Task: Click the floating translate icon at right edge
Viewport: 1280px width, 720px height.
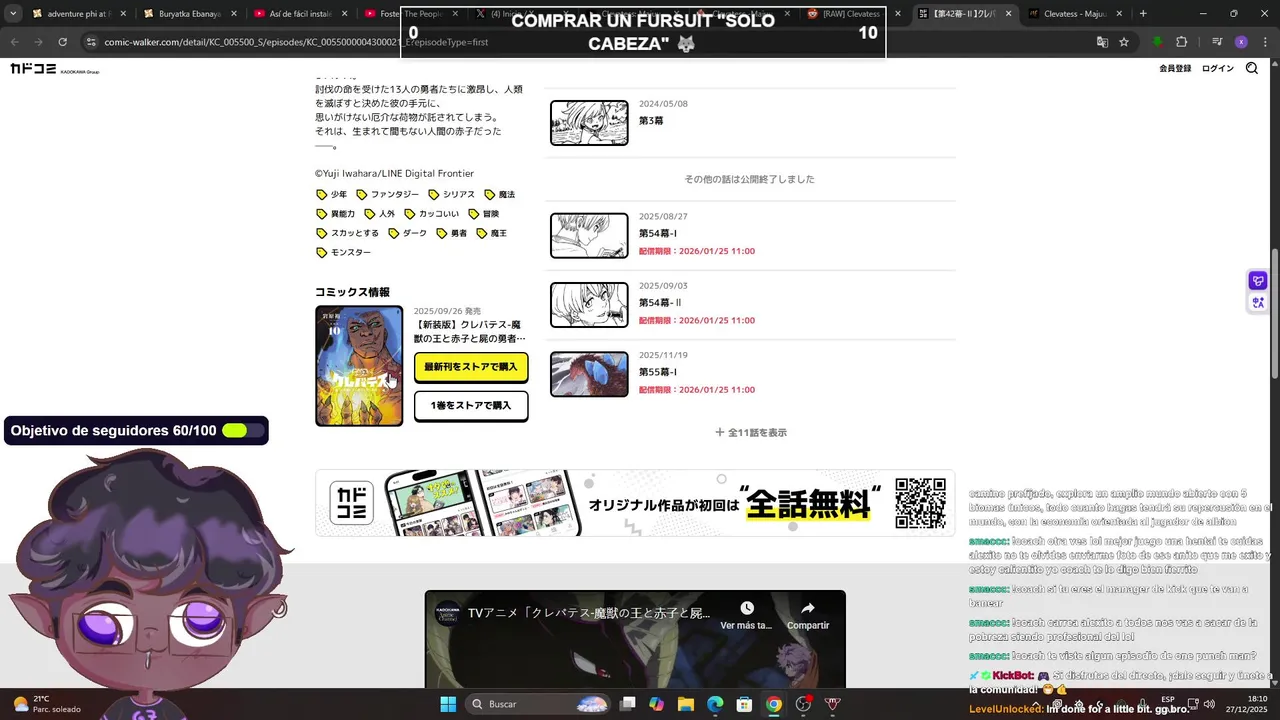Action: click(1258, 302)
